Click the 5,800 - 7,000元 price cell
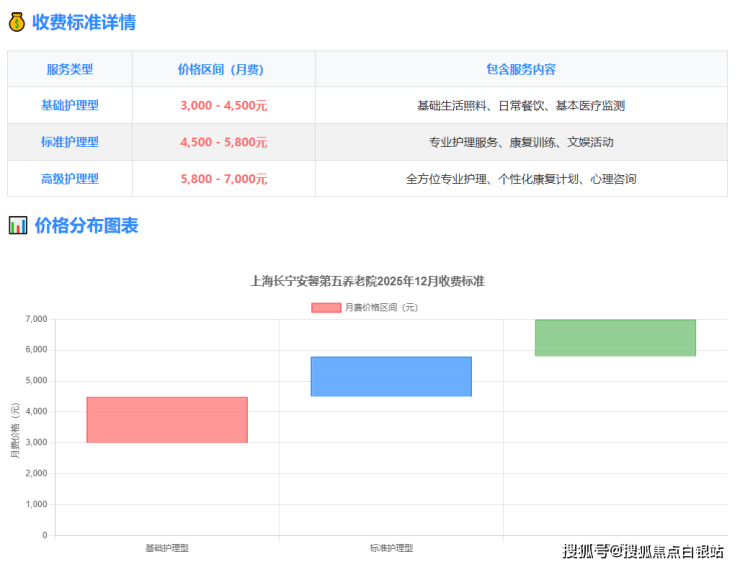Screen dimensions: 740x567 pos(223,179)
